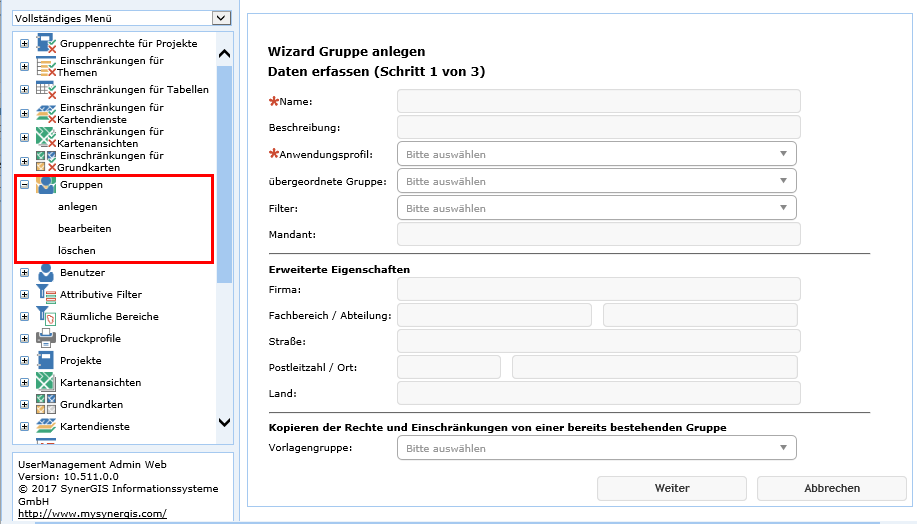The width and height of the screenshot is (917, 524).
Task: Open the übergeordnete Gruppe dropdown
Action: click(x=597, y=181)
